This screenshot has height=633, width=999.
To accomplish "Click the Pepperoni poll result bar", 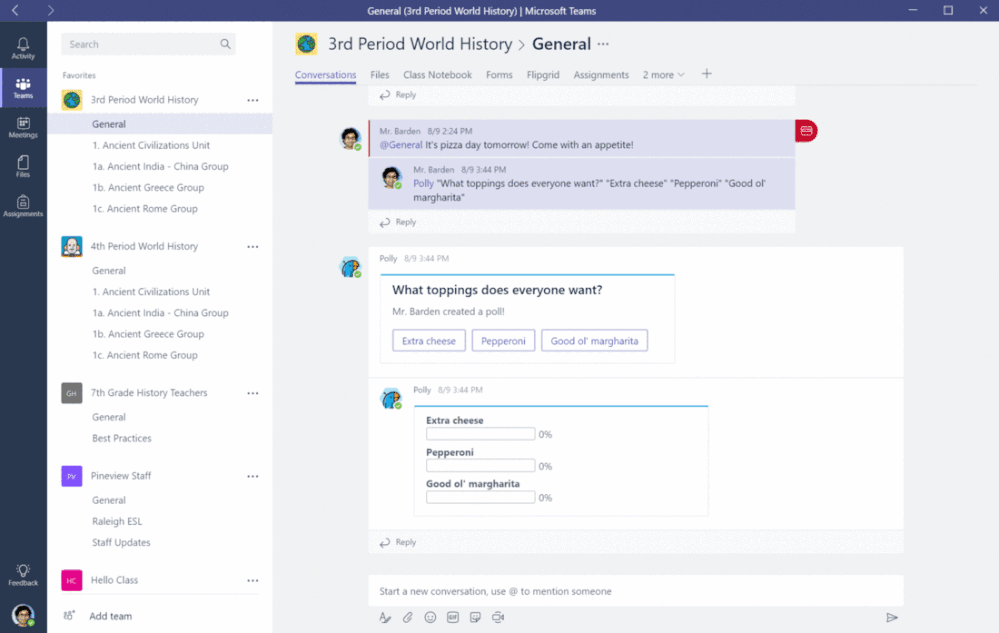I will [480, 466].
